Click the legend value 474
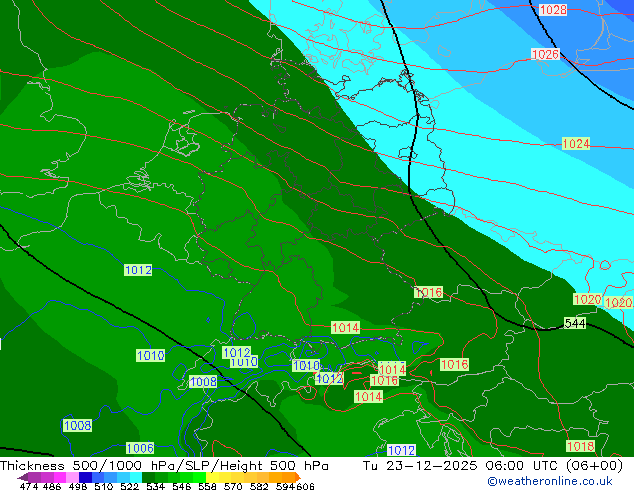Viewport: 634px width, 490px height. click(x=29, y=486)
